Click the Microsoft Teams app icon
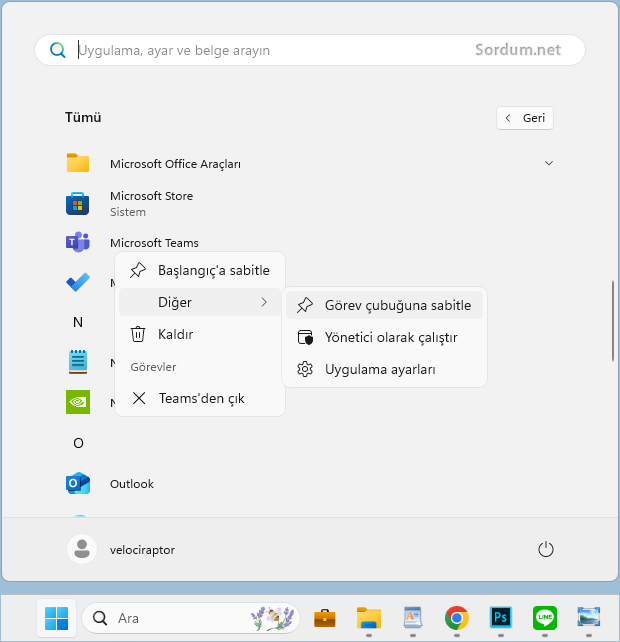 (x=78, y=242)
